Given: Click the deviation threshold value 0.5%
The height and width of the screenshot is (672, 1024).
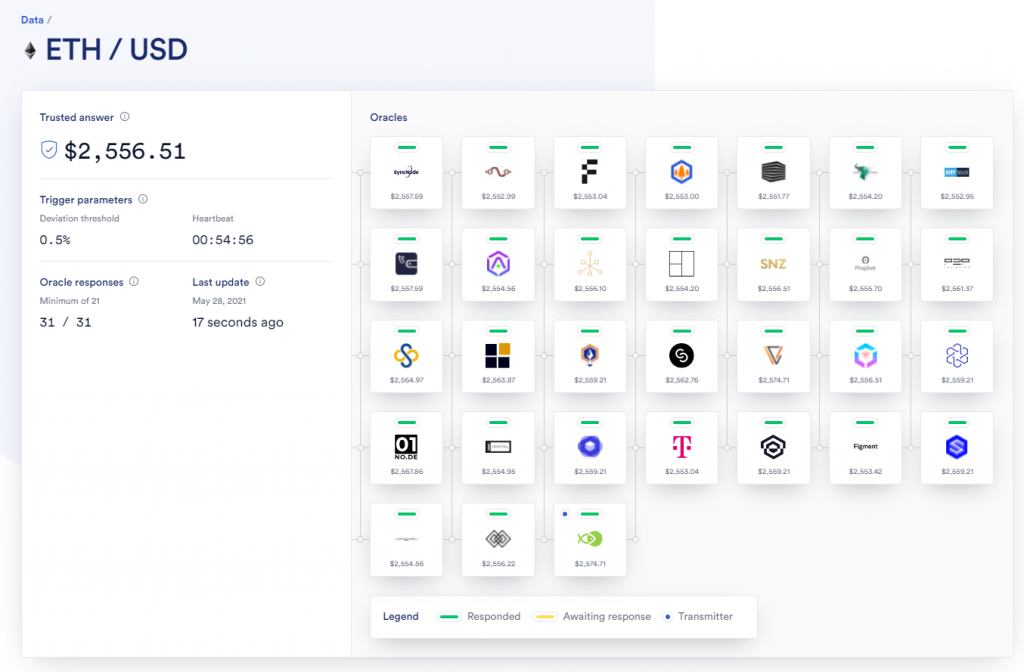Looking at the screenshot, I should click(x=55, y=240).
